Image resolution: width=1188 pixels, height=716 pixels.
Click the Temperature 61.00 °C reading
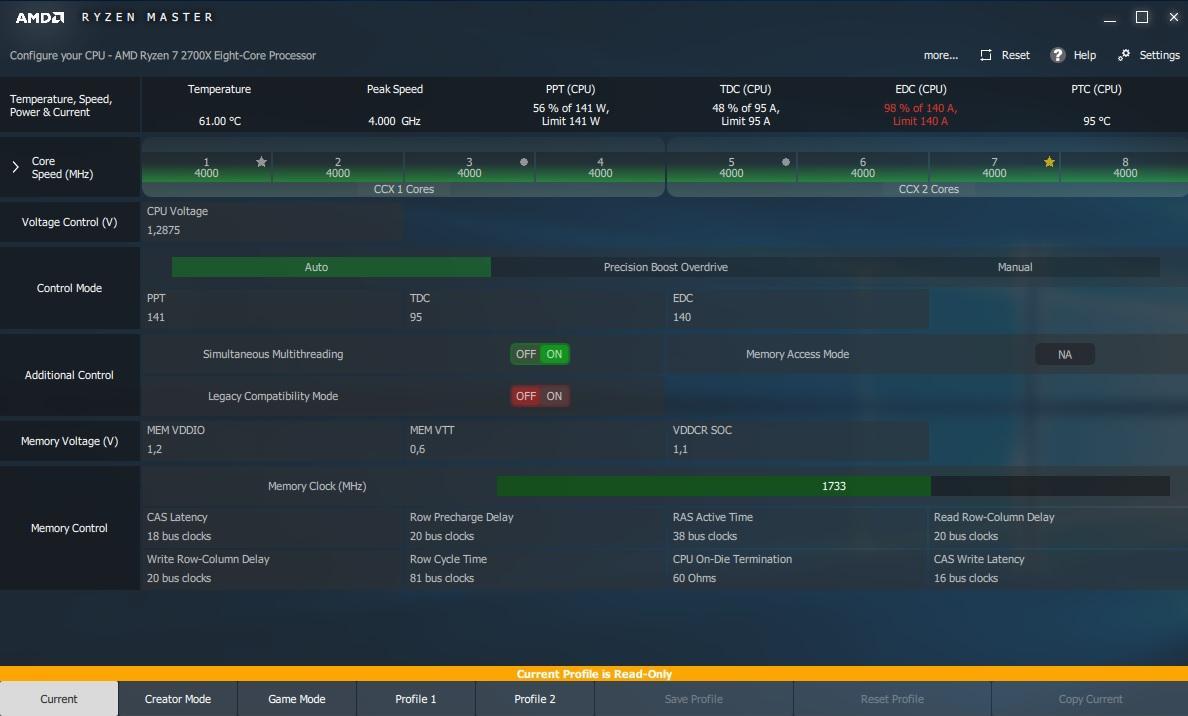[x=220, y=120]
